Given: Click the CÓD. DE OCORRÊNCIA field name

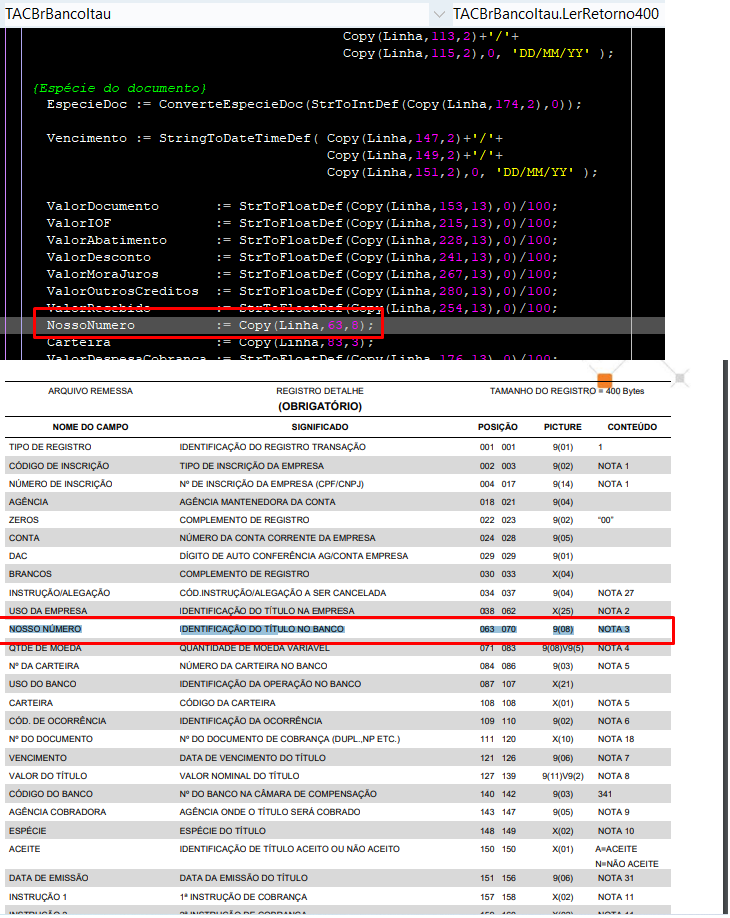Looking at the screenshot, I should click(57, 721).
